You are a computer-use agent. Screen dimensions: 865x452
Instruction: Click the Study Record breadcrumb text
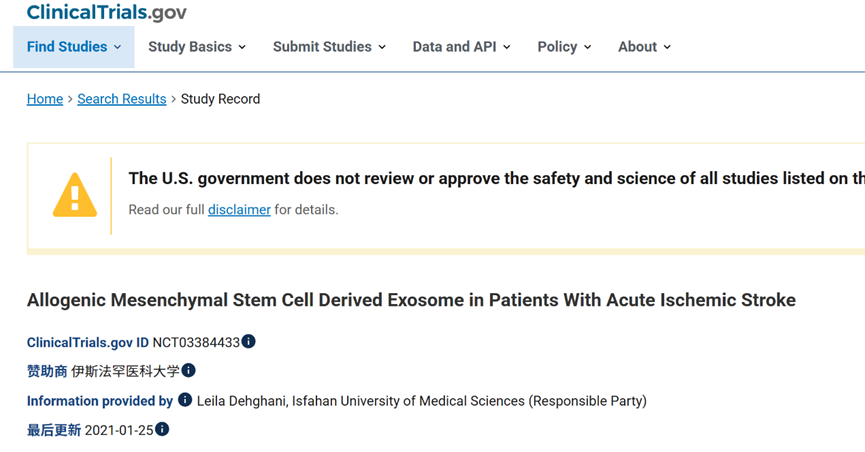click(x=221, y=99)
